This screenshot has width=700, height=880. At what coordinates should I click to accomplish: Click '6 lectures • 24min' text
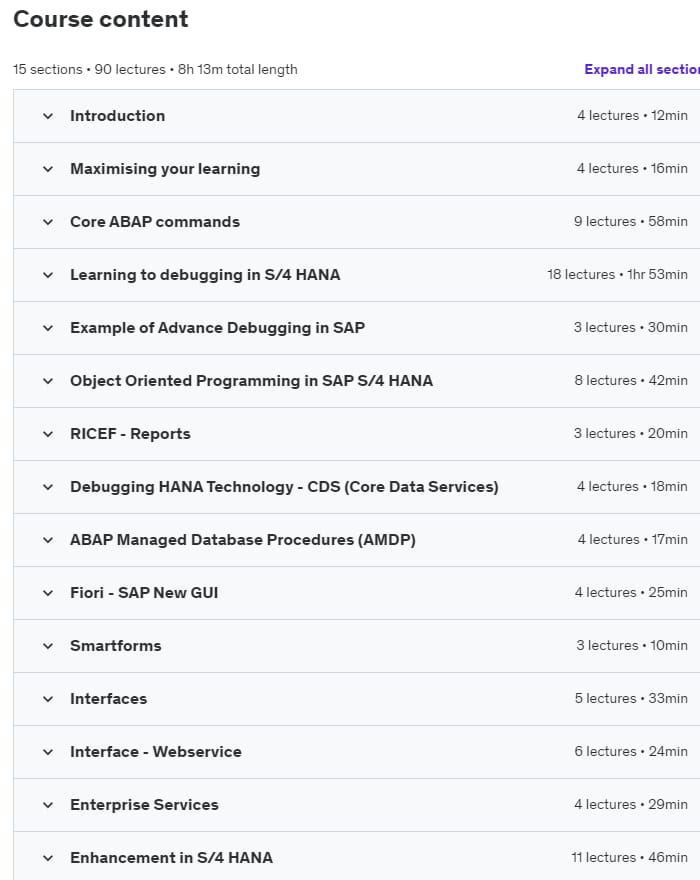point(631,751)
